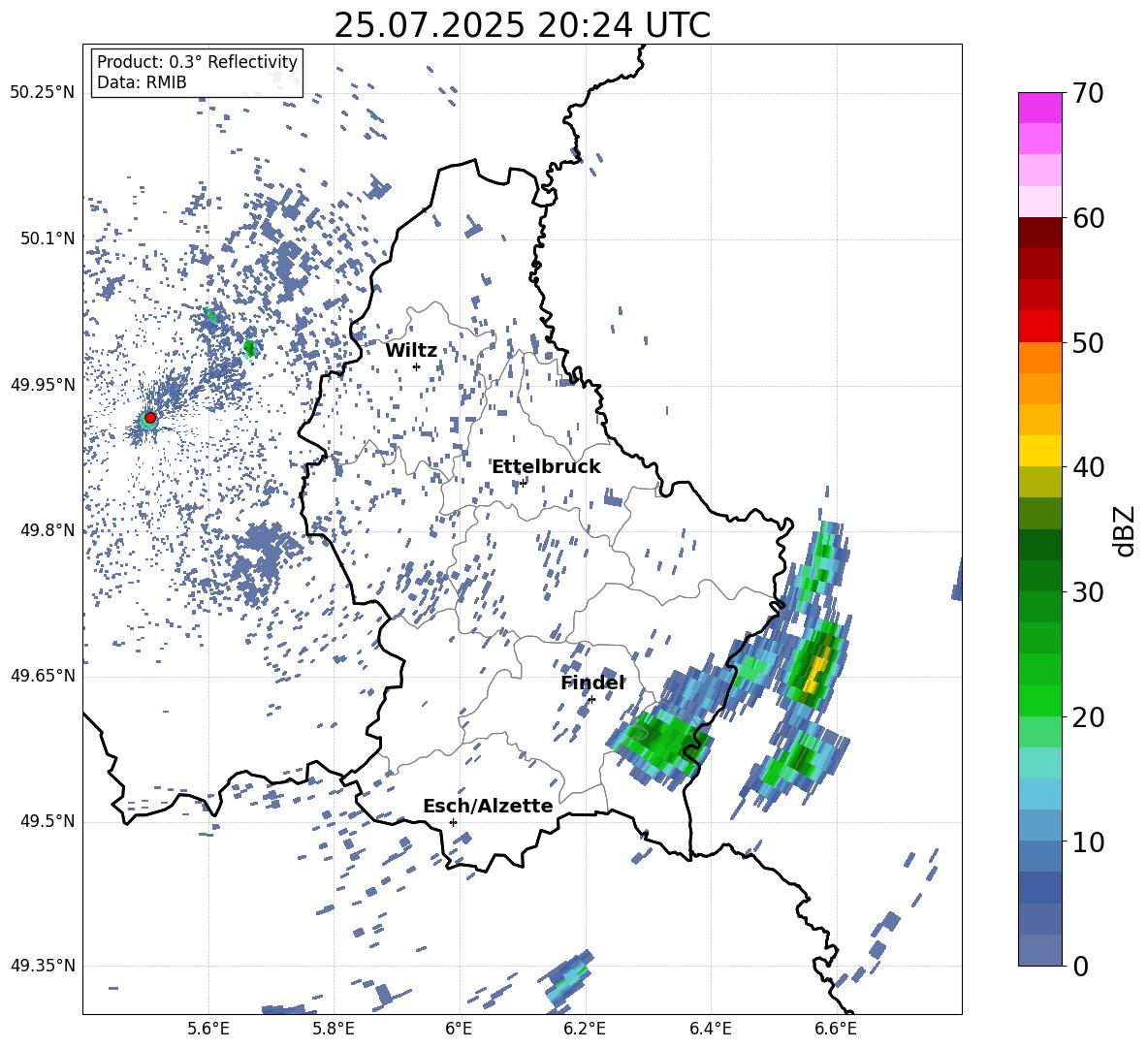Click the colorbar tick label 0
Image resolution: width=1148 pixels, height=1048 pixels.
[1080, 966]
